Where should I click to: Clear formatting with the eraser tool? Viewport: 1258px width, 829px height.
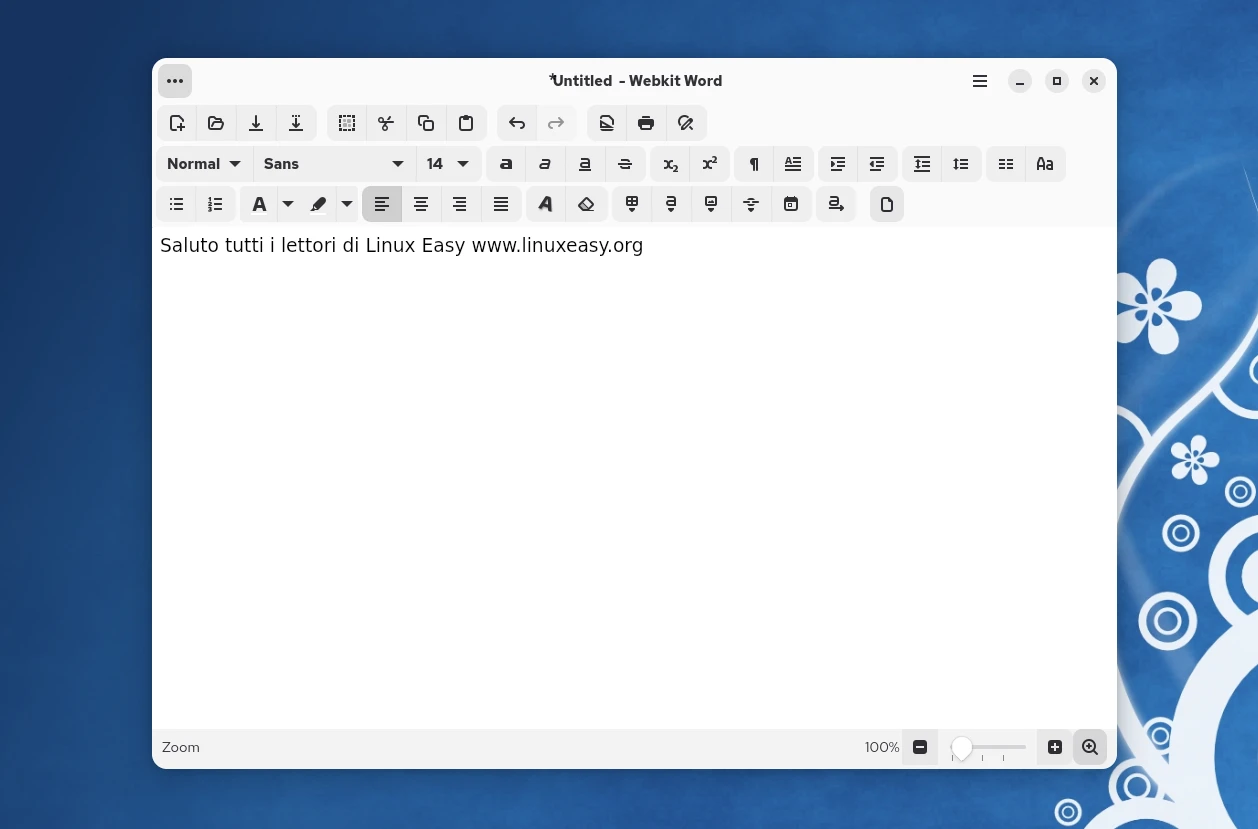point(586,204)
